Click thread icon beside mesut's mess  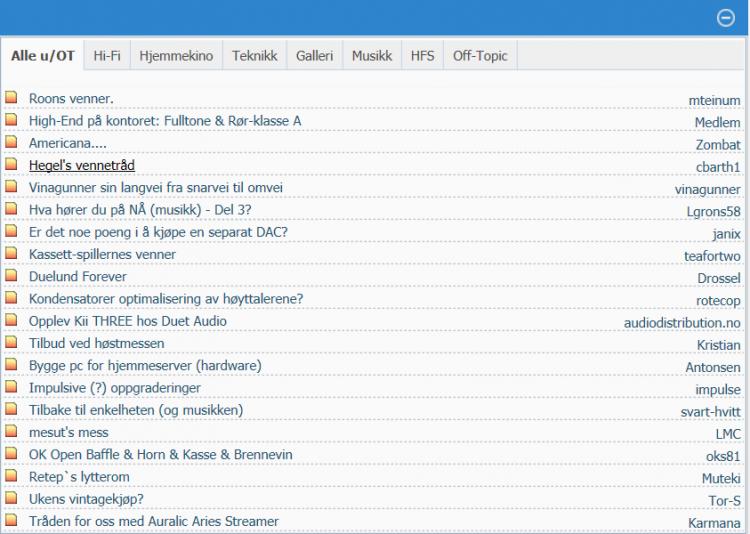tap(11, 431)
